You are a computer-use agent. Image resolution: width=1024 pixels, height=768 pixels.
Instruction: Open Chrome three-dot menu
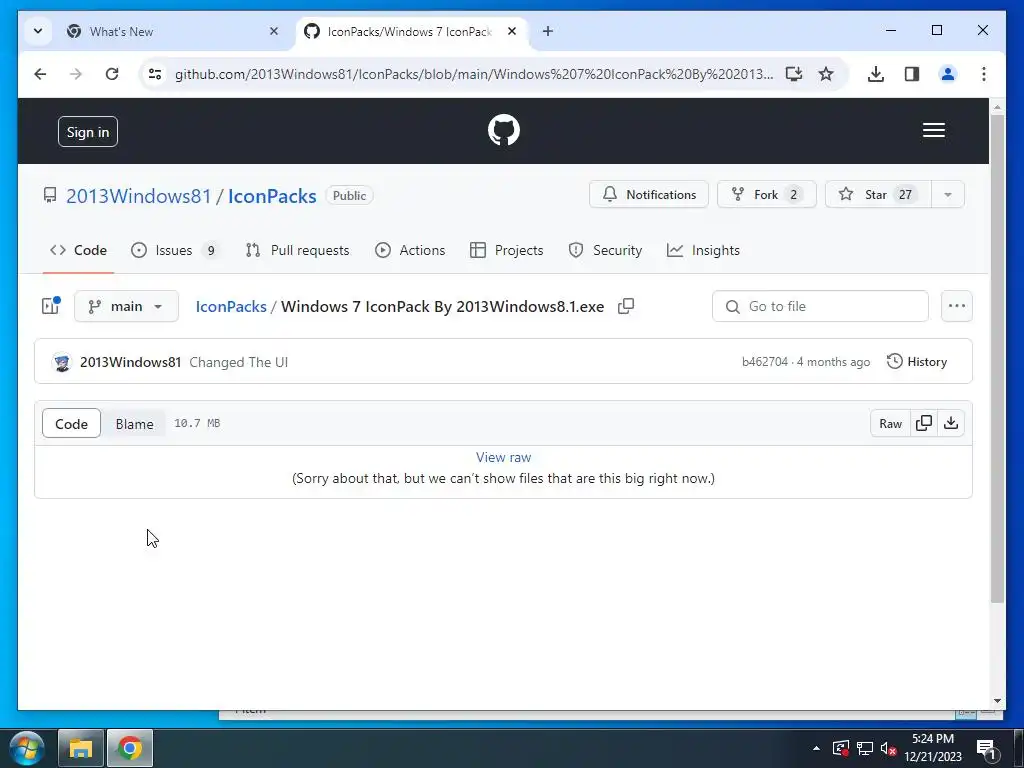click(x=984, y=74)
